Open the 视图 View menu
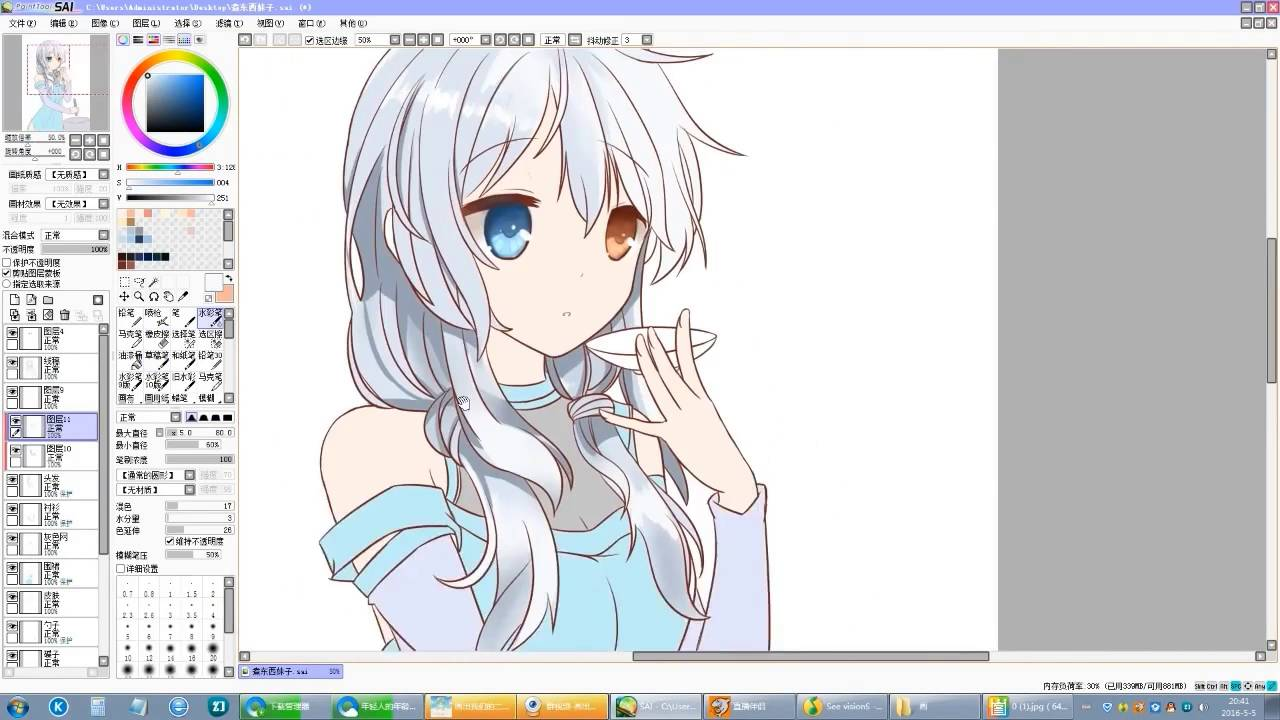 coord(270,23)
